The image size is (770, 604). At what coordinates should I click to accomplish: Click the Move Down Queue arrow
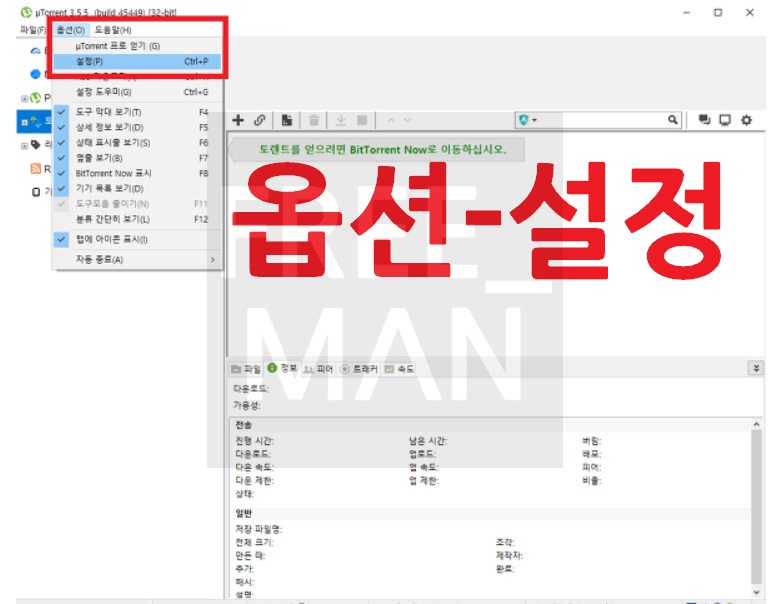click(407, 120)
